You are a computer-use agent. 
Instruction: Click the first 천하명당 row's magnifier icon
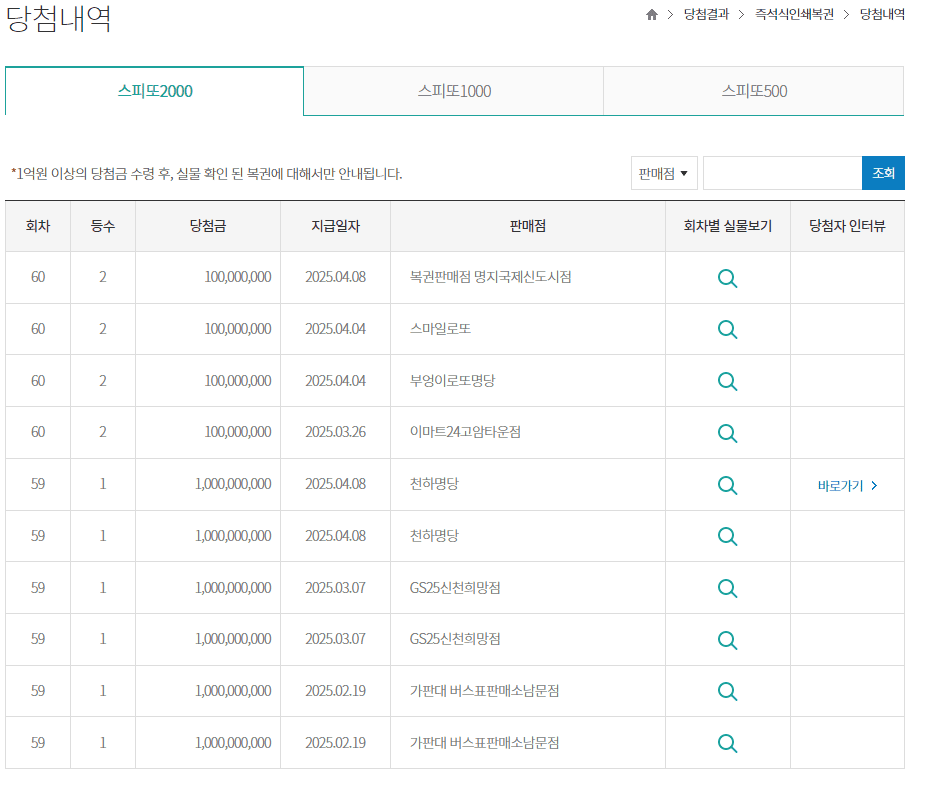pyautogui.click(x=727, y=484)
